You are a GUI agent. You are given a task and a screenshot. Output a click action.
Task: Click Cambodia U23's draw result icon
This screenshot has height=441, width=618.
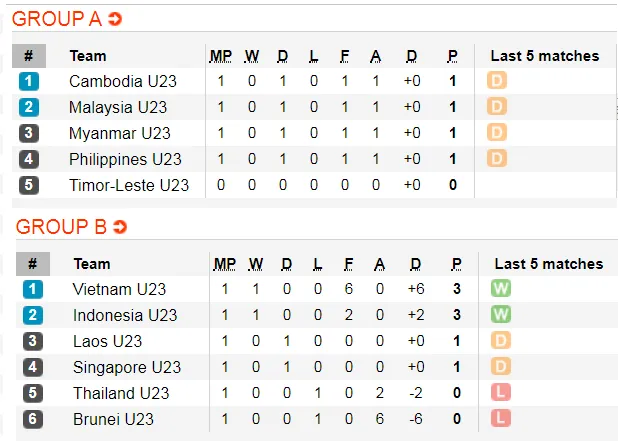point(497,81)
